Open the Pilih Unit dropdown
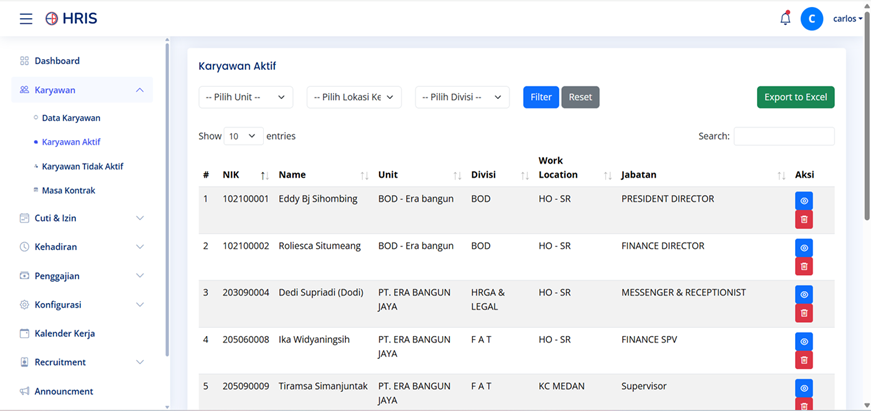This screenshot has height=411, width=871. [246, 97]
